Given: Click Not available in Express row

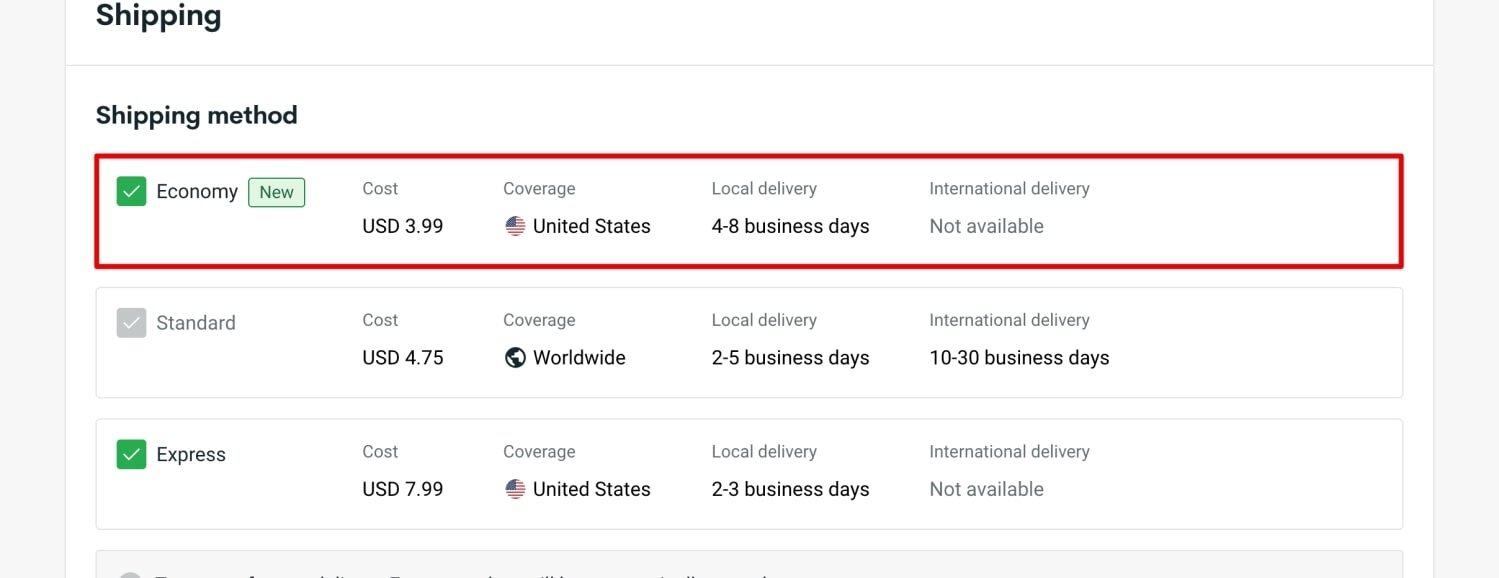Looking at the screenshot, I should pos(987,489).
